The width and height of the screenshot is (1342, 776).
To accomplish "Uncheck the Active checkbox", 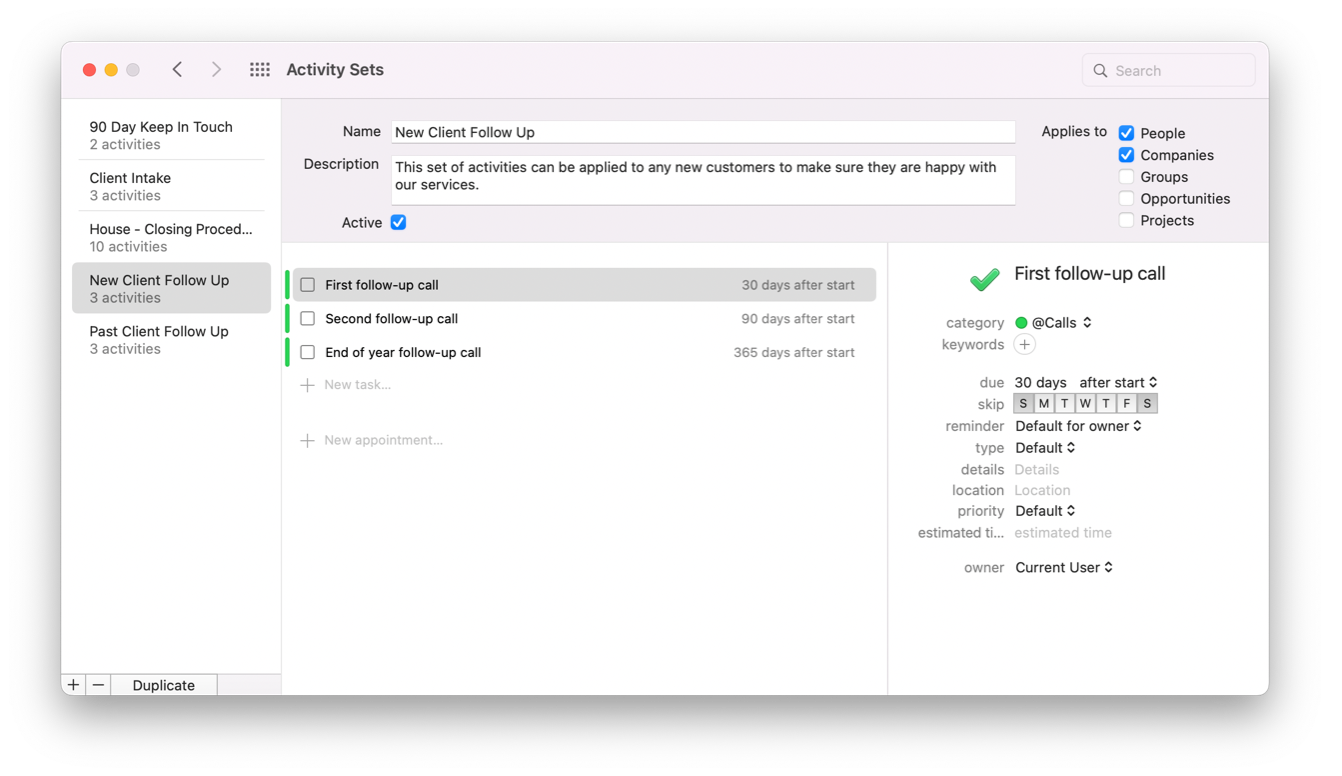I will (398, 222).
